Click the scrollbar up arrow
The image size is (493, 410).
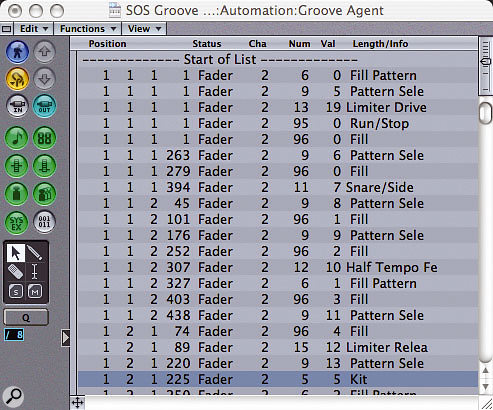pos(485,371)
